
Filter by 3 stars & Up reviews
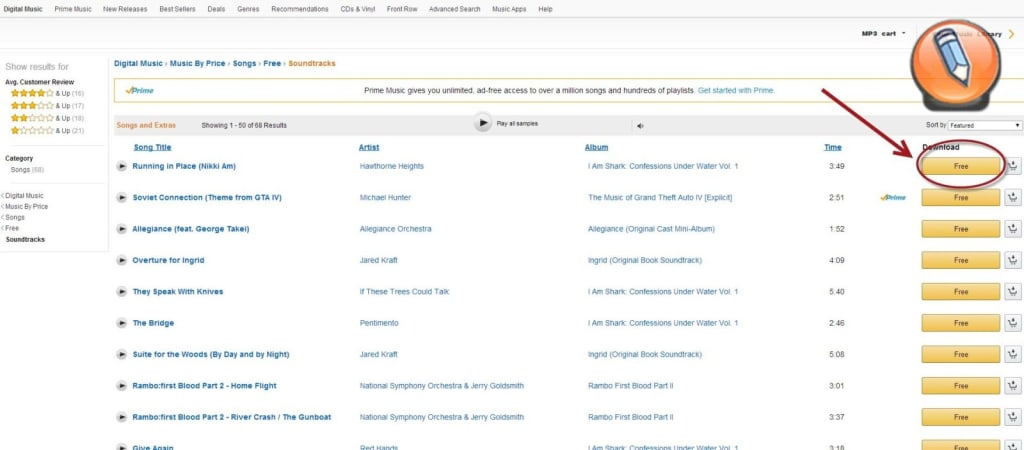(x=47, y=106)
